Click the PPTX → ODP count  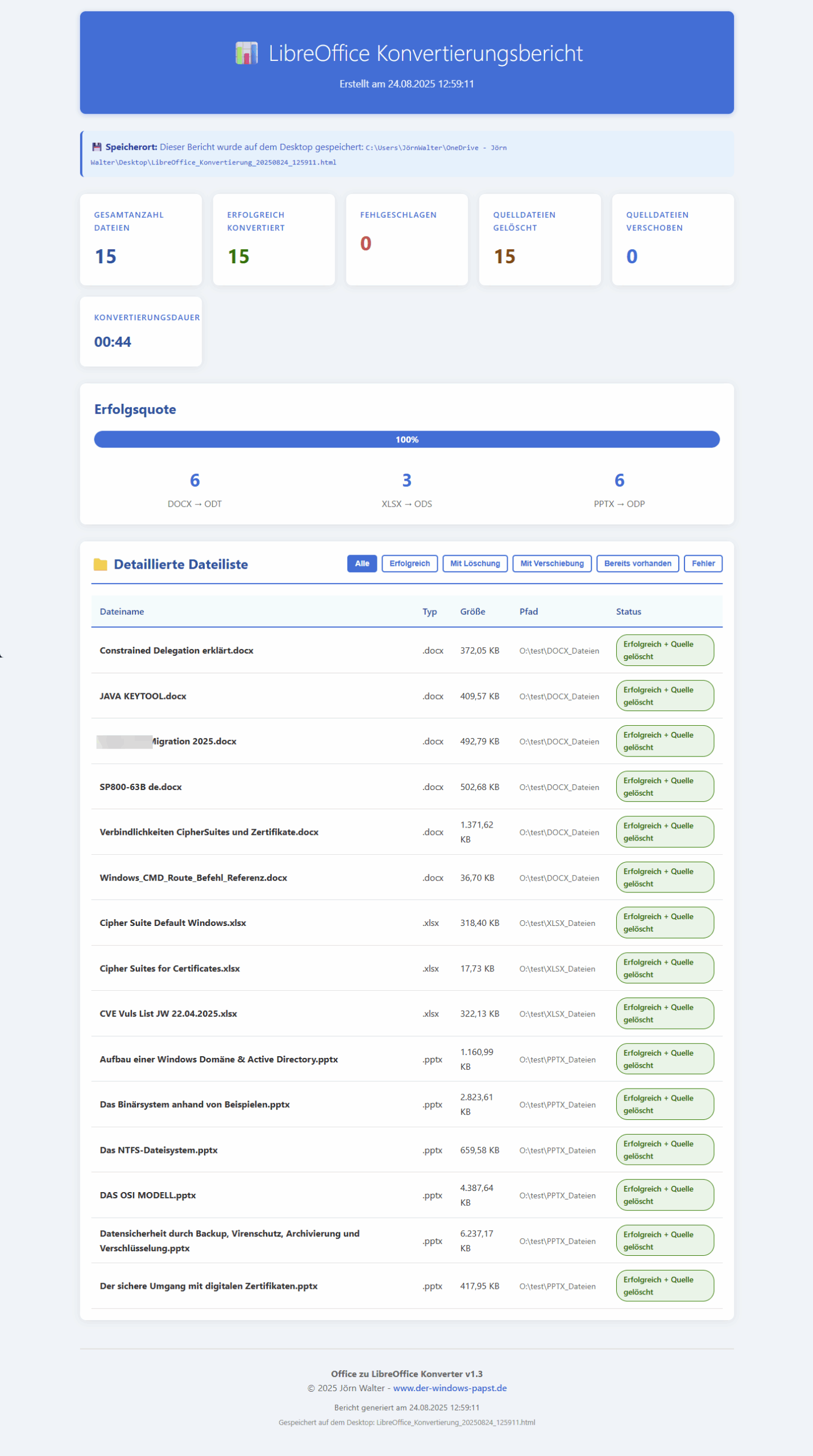(619, 481)
